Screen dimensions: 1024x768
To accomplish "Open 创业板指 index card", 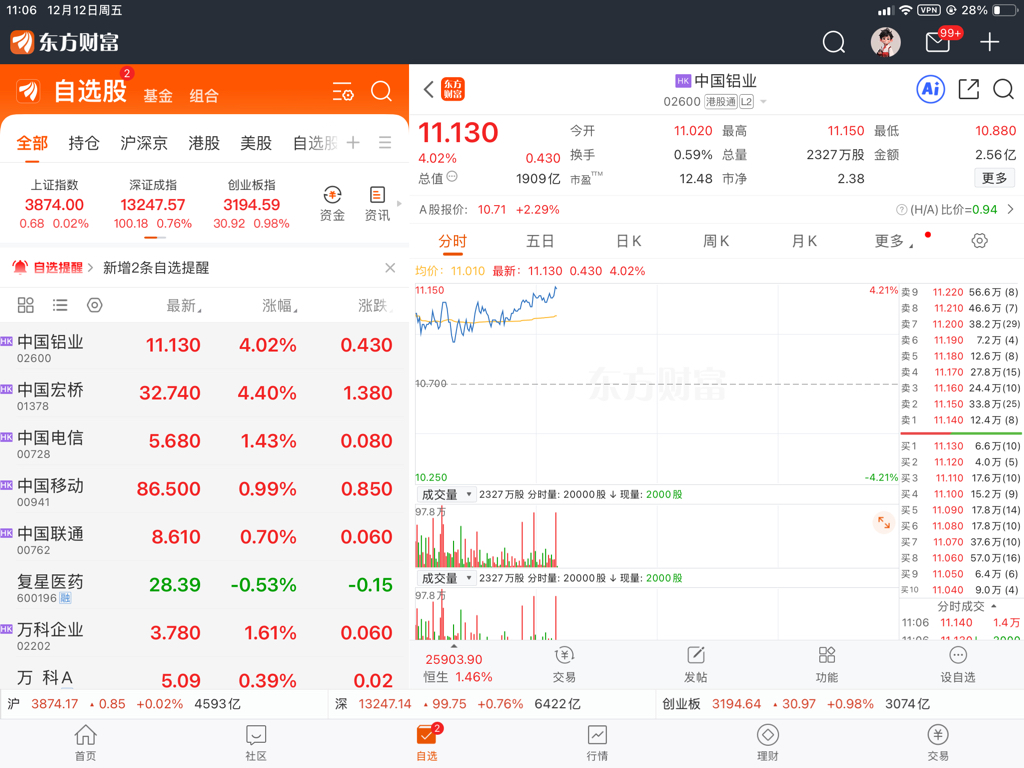I will point(251,204).
